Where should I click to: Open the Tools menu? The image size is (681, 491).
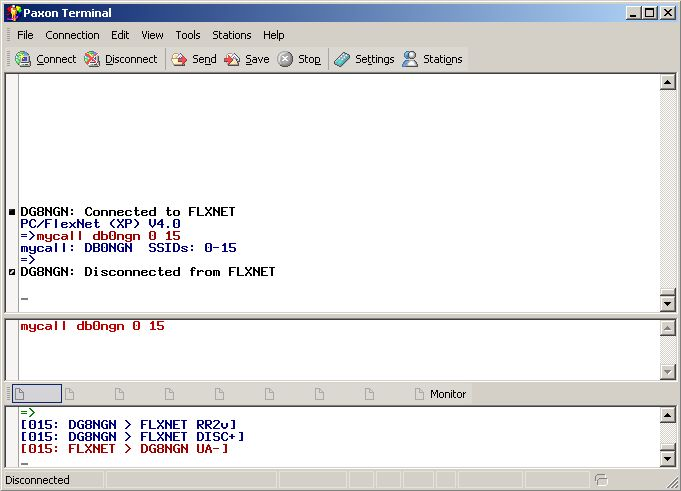click(188, 35)
